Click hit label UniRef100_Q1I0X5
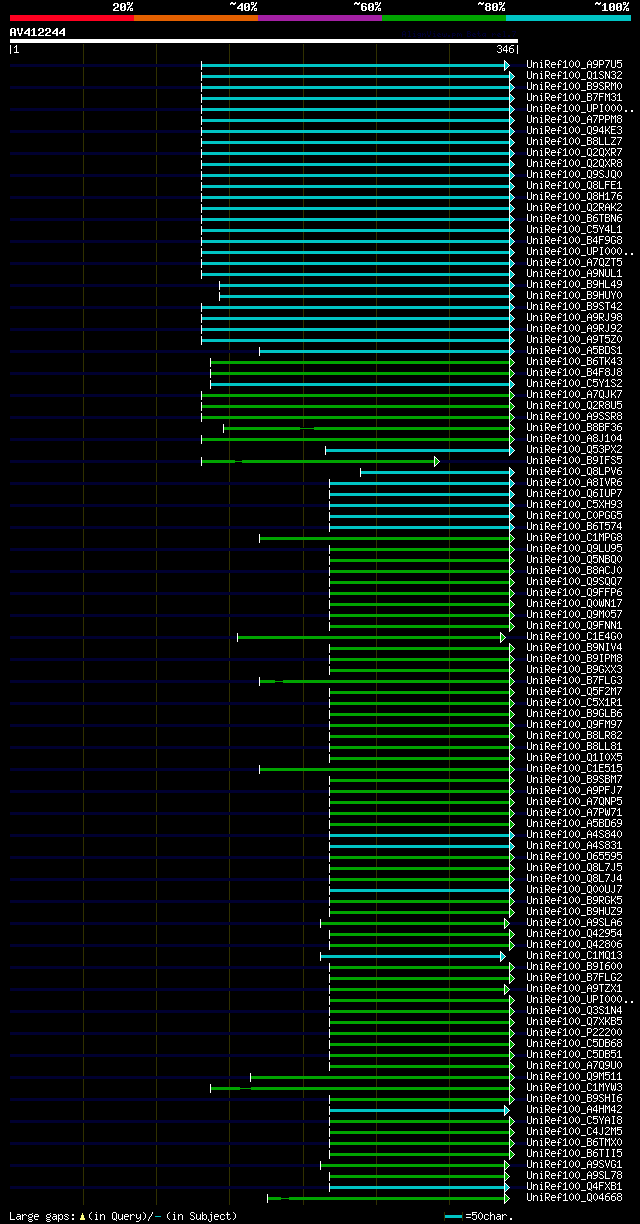640x1224 pixels. tap(574, 757)
